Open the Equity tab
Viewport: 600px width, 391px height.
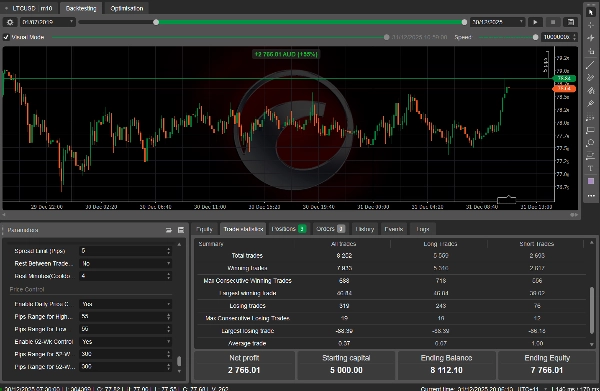tap(204, 229)
